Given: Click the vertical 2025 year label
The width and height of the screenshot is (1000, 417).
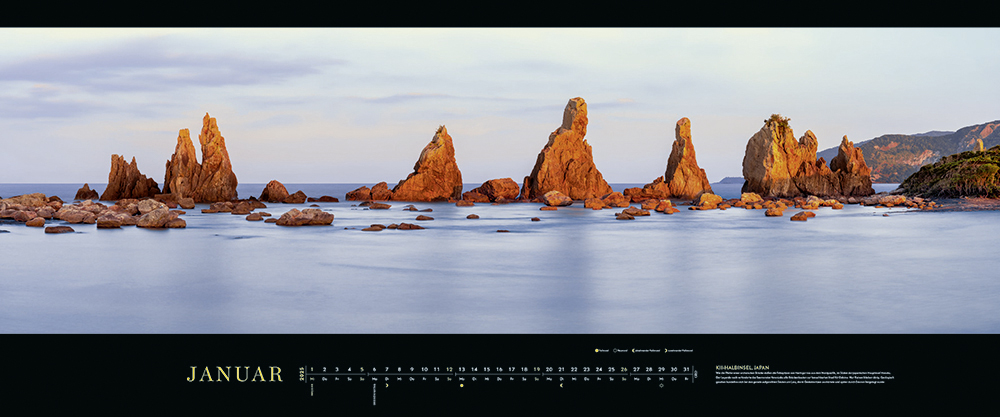Looking at the screenshot, I should [x=301, y=374].
